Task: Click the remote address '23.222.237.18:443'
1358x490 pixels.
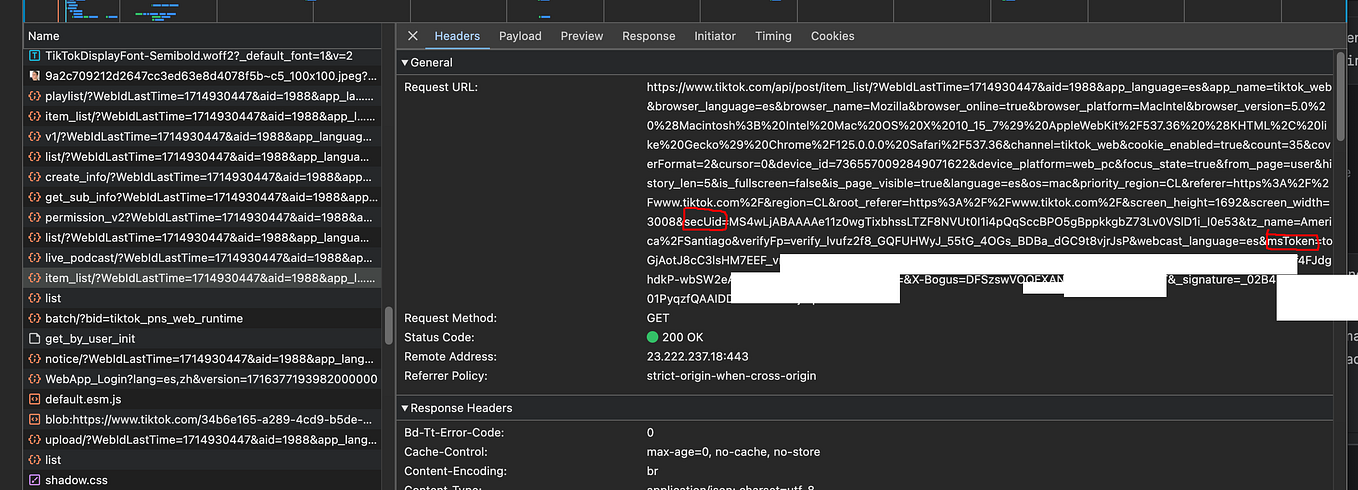Action: (698, 356)
